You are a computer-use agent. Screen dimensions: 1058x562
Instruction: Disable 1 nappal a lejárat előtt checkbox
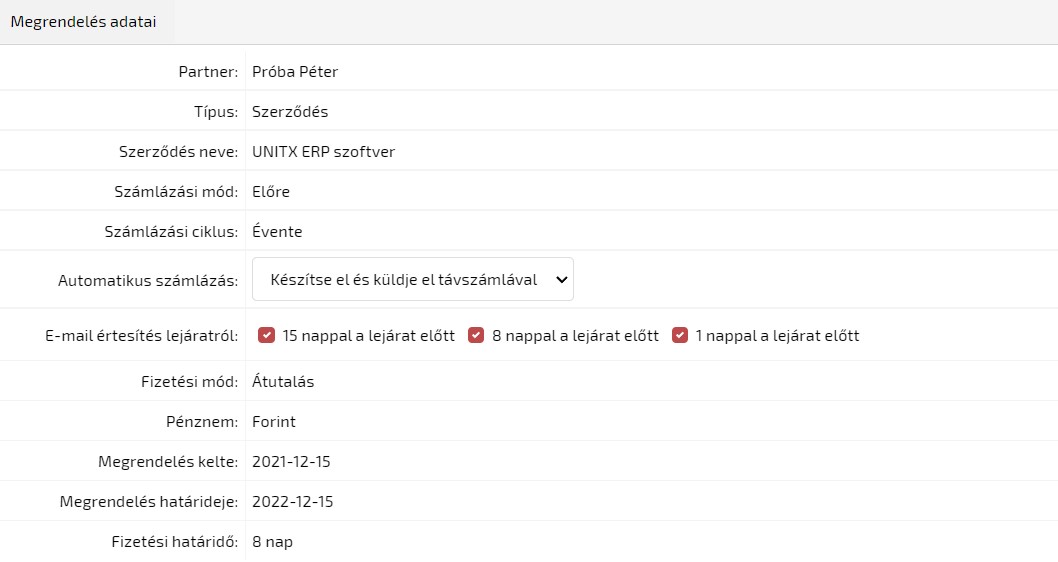pos(680,336)
